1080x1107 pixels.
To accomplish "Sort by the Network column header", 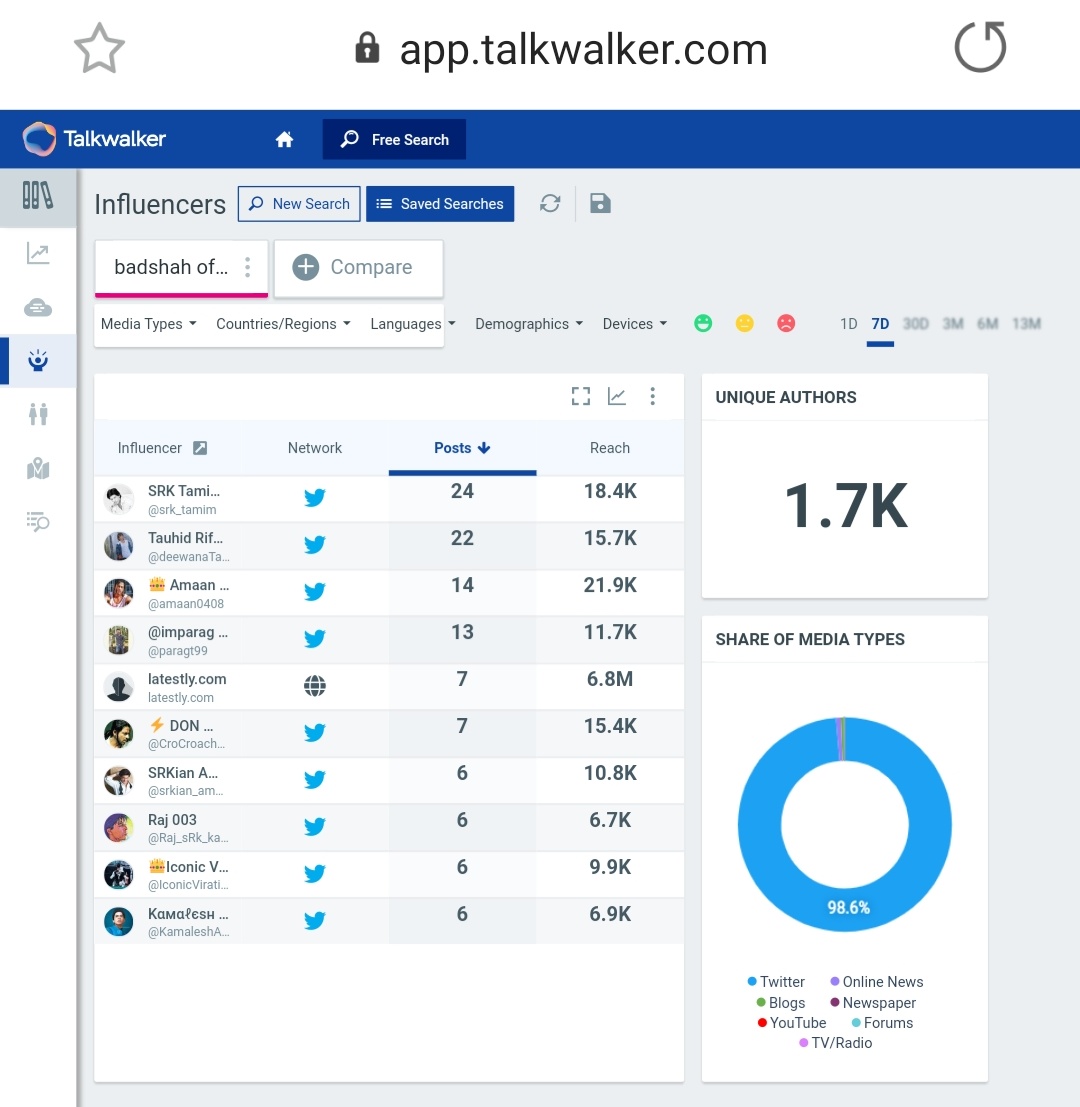I will point(315,448).
